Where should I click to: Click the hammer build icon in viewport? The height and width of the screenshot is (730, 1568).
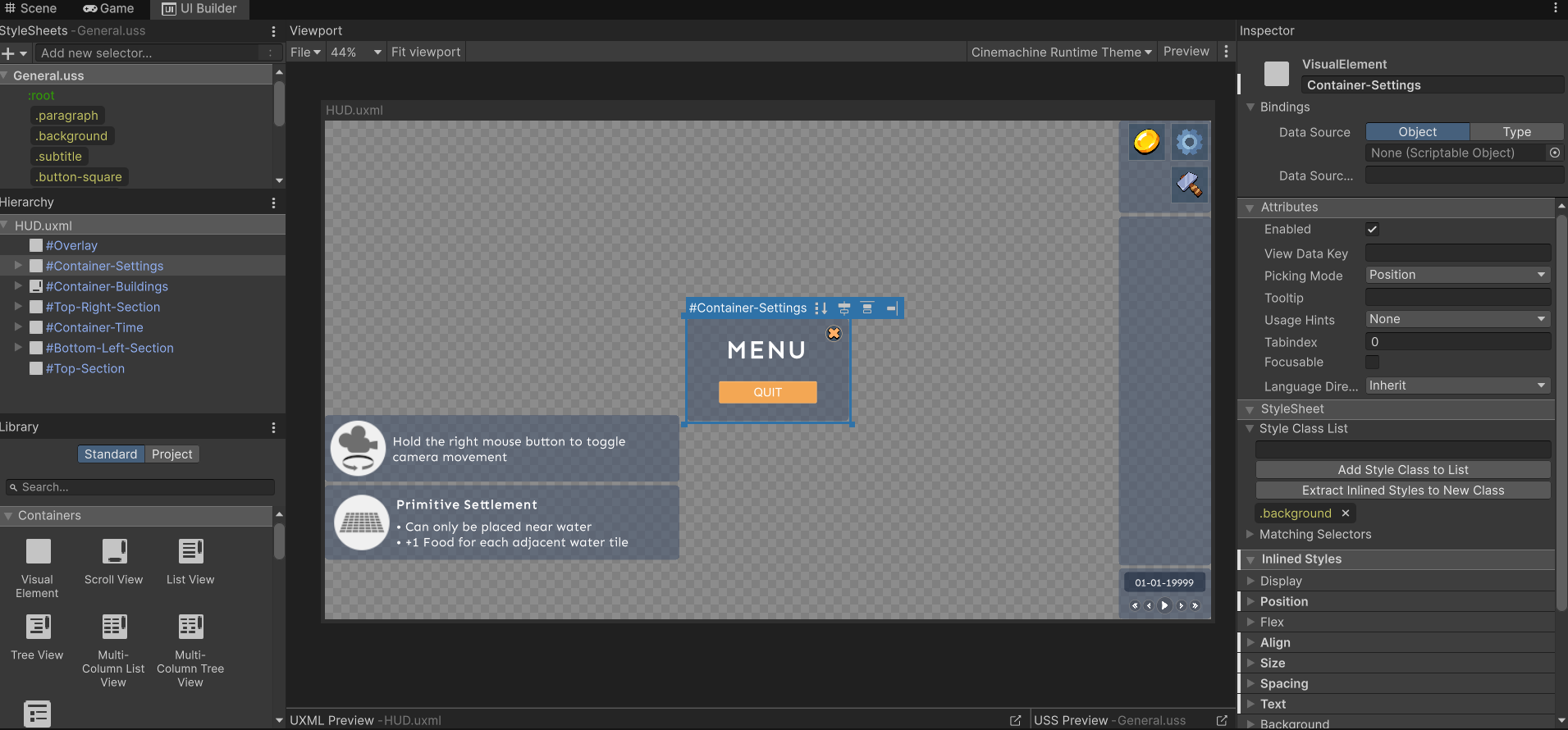1189,185
